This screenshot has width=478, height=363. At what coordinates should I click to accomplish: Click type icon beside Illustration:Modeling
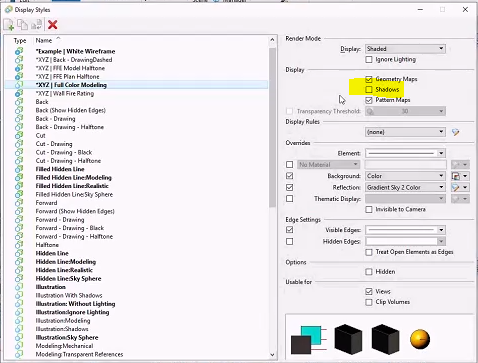(19, 320)
